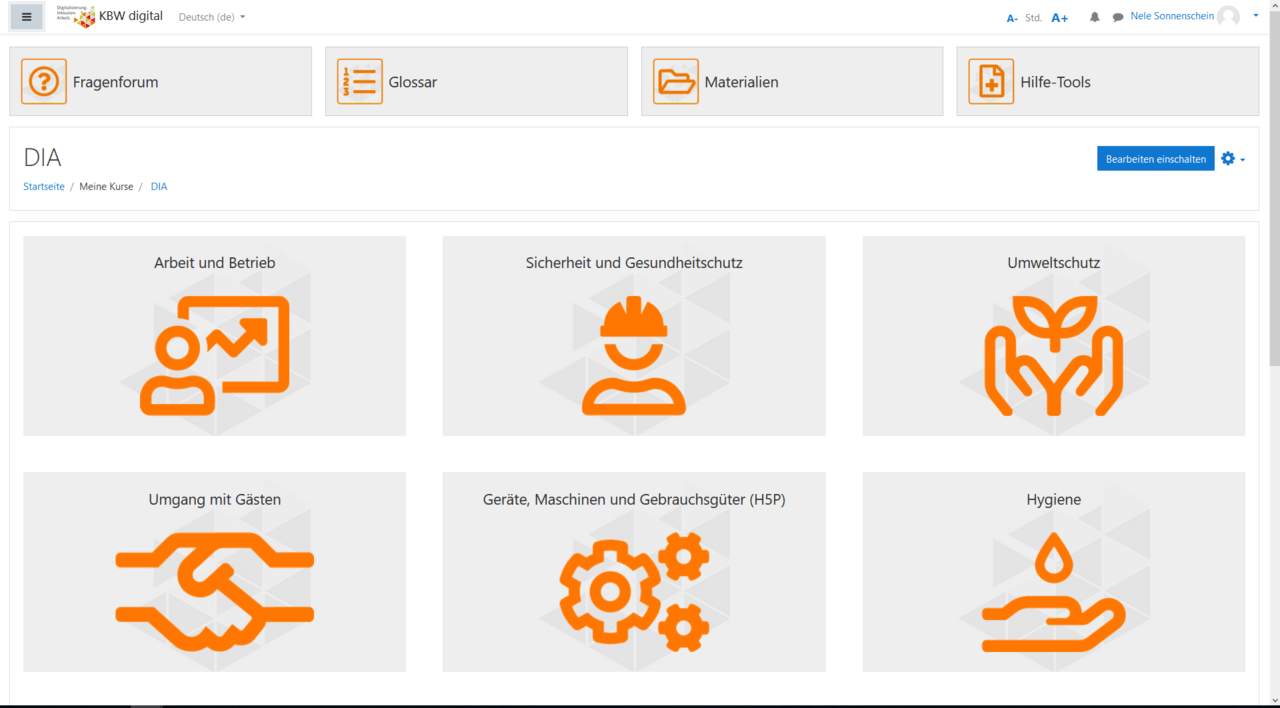
Task: Open the Geräte, Maschinen gears icon
Action: point(633,590)
